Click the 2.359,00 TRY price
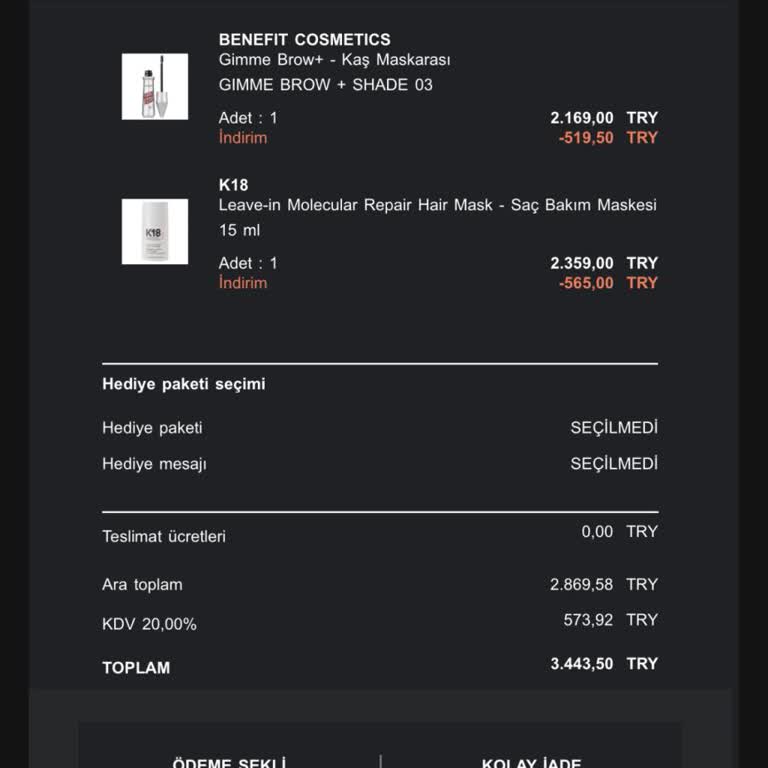Viewport: 768px width, 768px height. [x=603, y=263]
